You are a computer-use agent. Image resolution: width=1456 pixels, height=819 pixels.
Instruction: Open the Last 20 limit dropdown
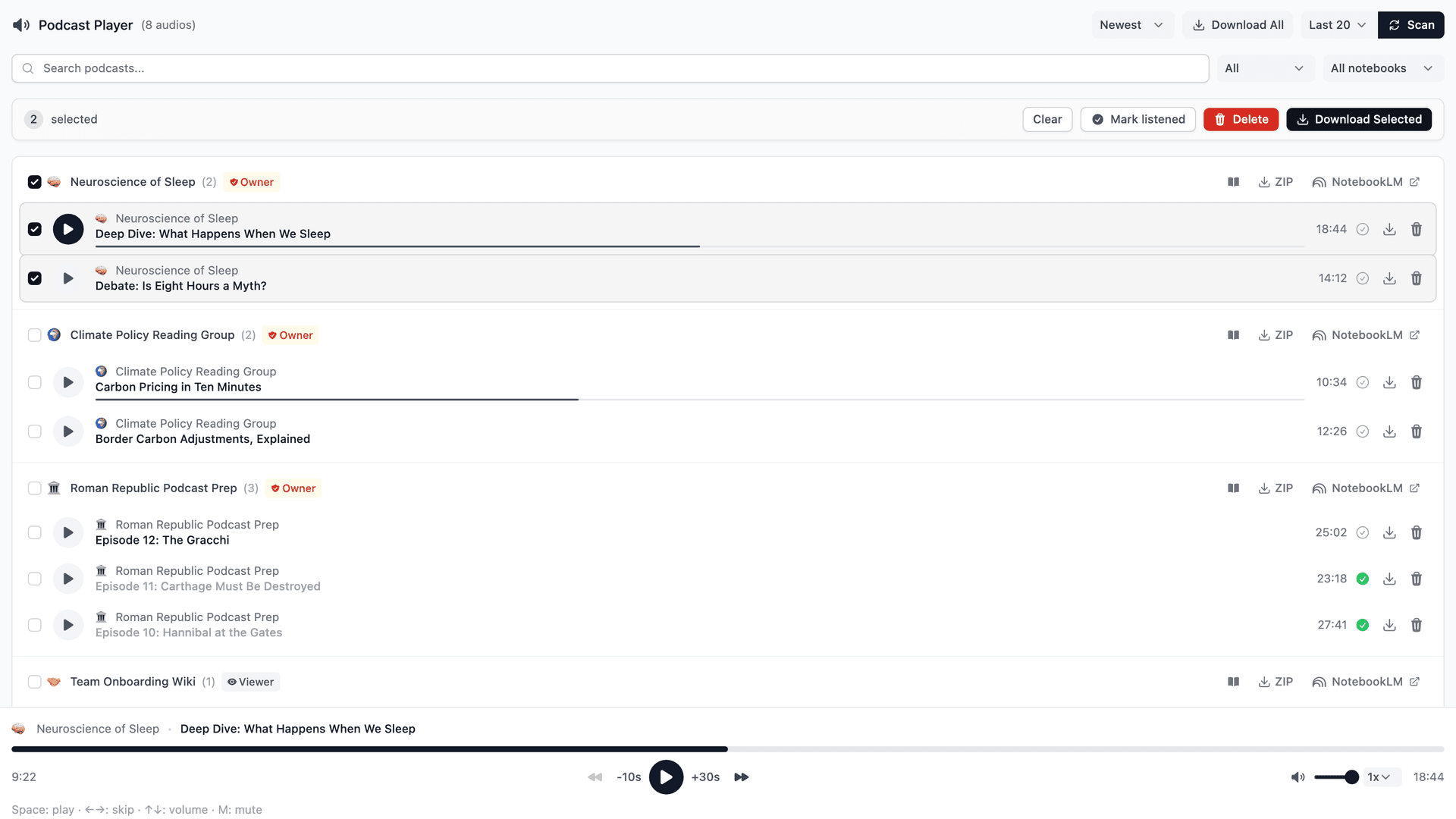(1337, 25)
